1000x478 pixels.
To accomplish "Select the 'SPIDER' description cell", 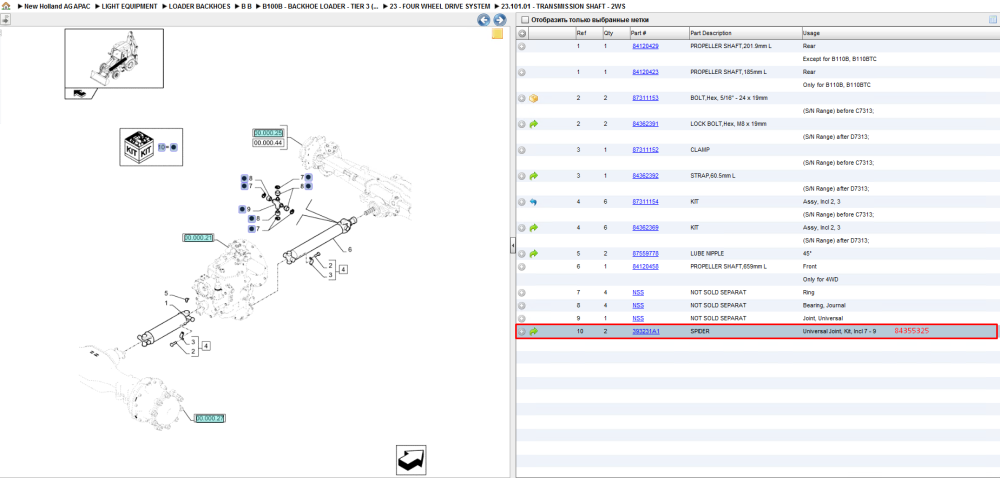I will pyautogui.click(x=700, y=331).
